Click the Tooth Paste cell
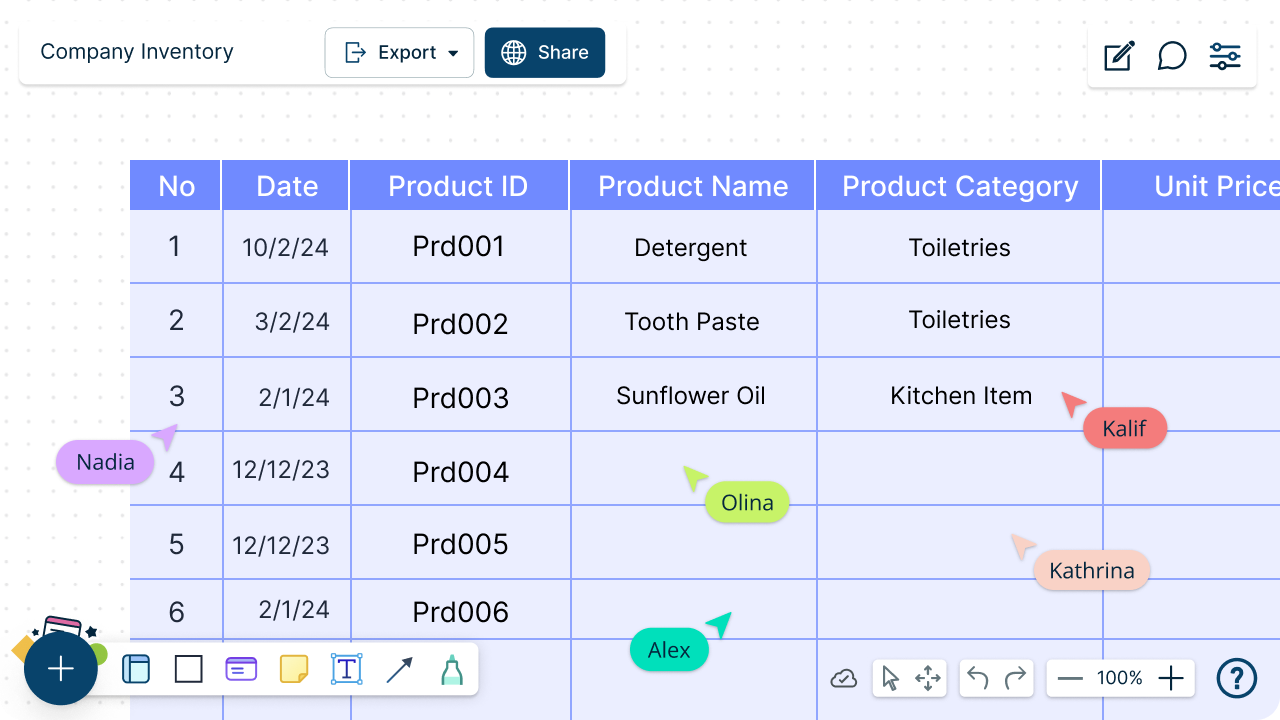1280x720 pixels. 692,321
